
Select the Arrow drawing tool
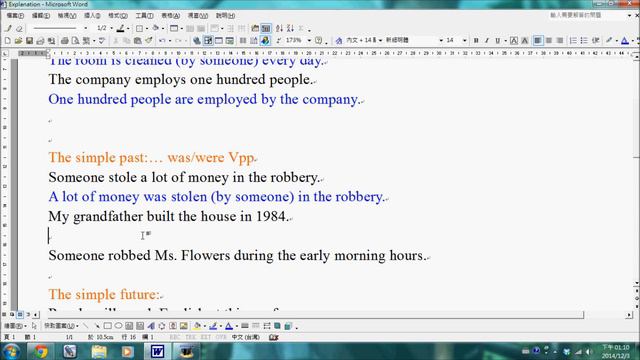point(97,326)
